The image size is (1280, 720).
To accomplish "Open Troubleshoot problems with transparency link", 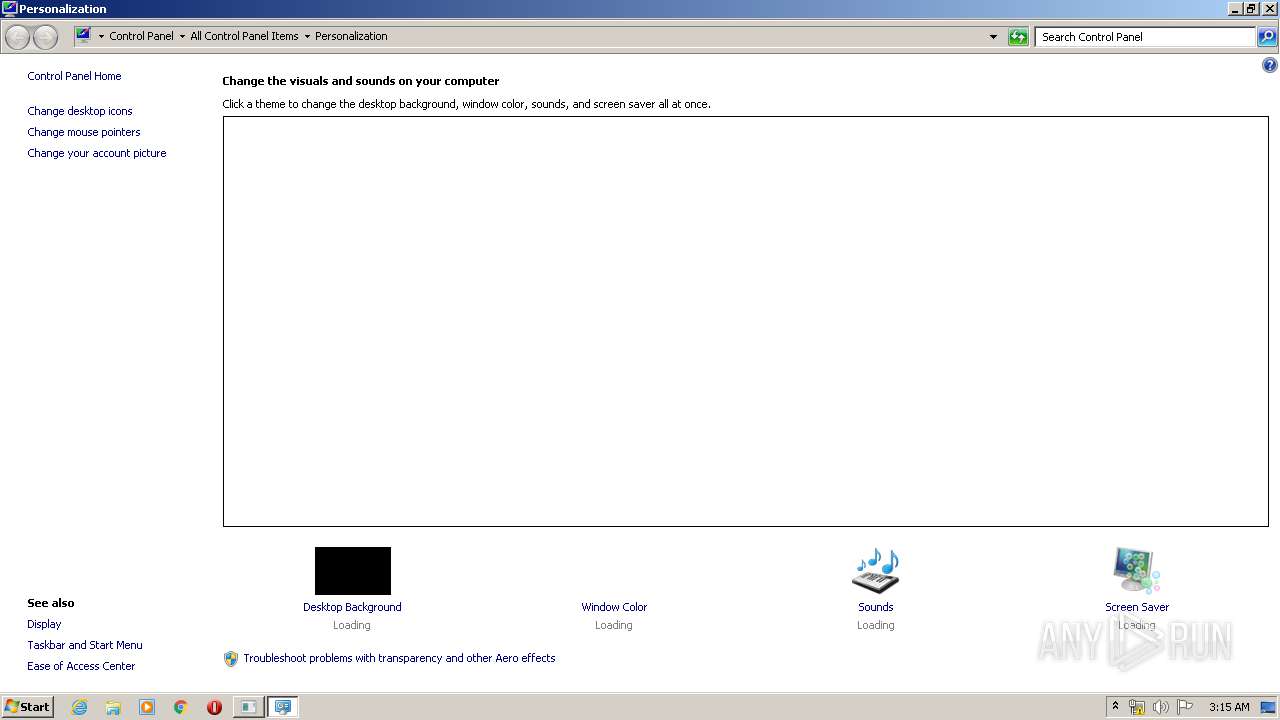I will pyautogui.click(x=399, y=658).
